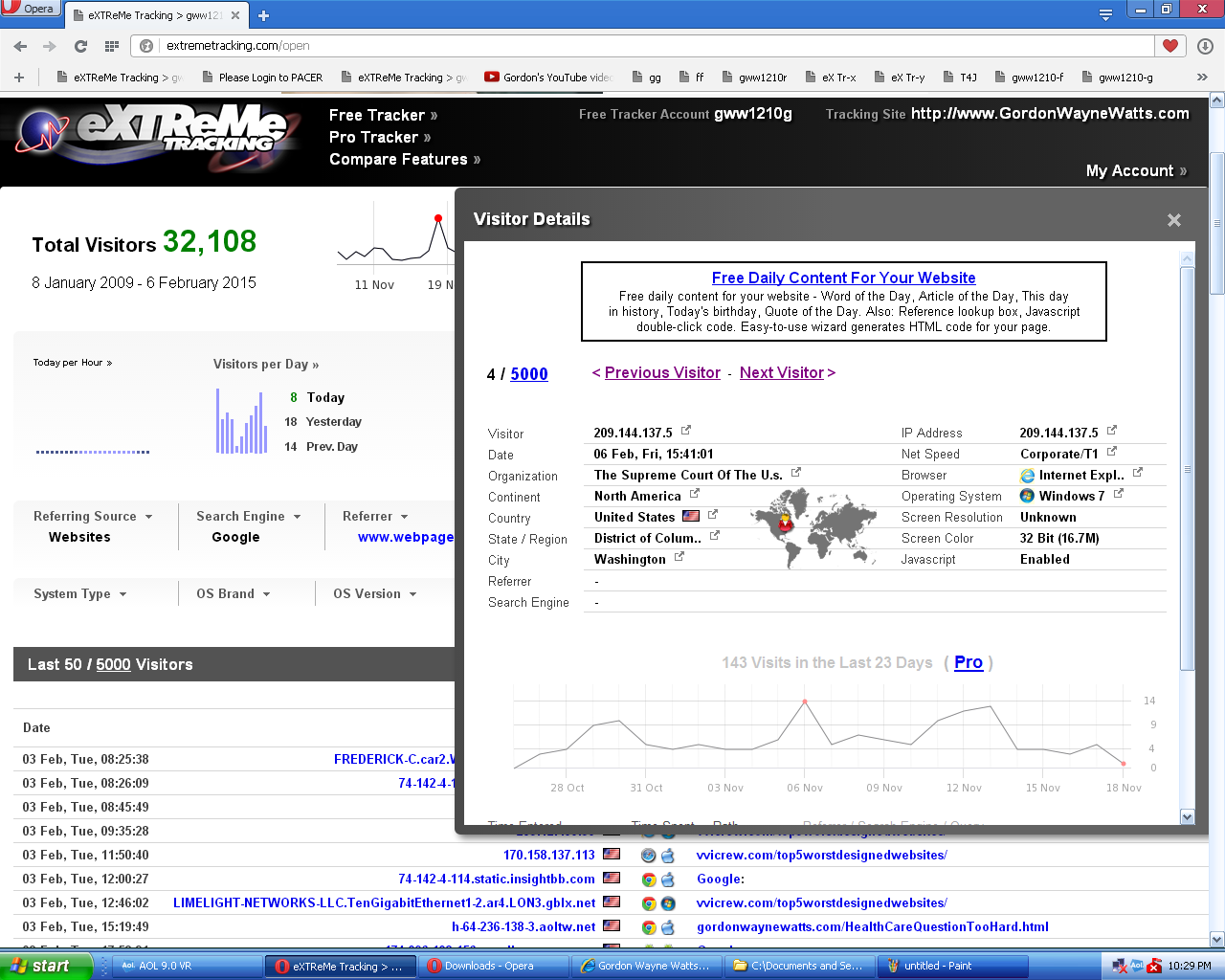Open external link icon beside District of Colum..
This screenshot has height=980, width=1225.
tap(714, 536)
